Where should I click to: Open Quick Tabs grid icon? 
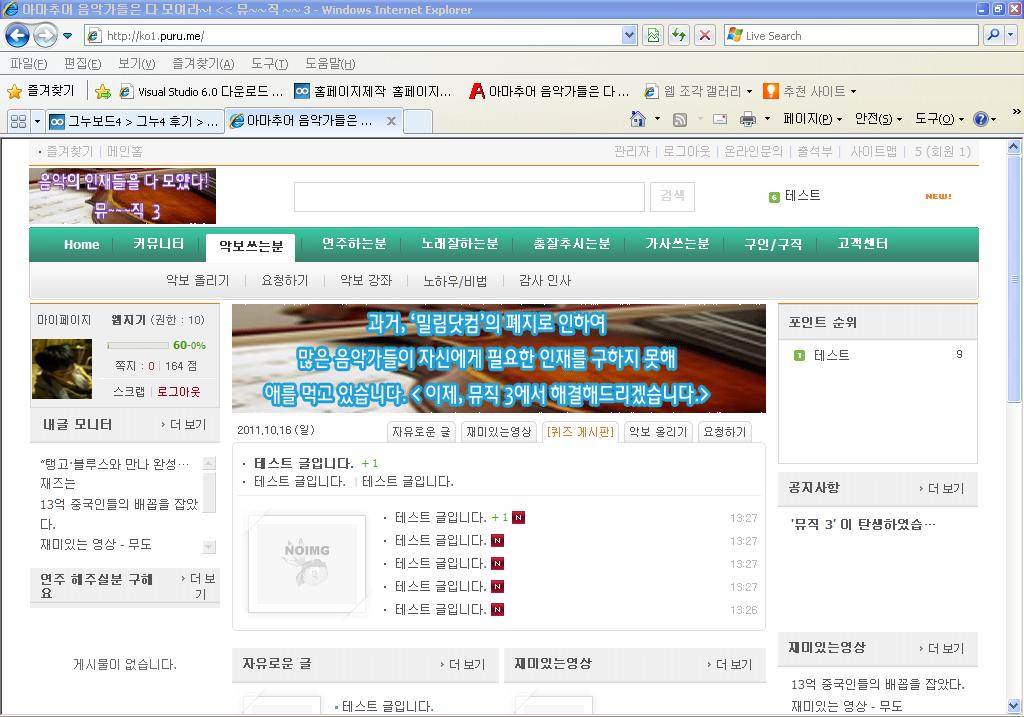tap(18, 121)
